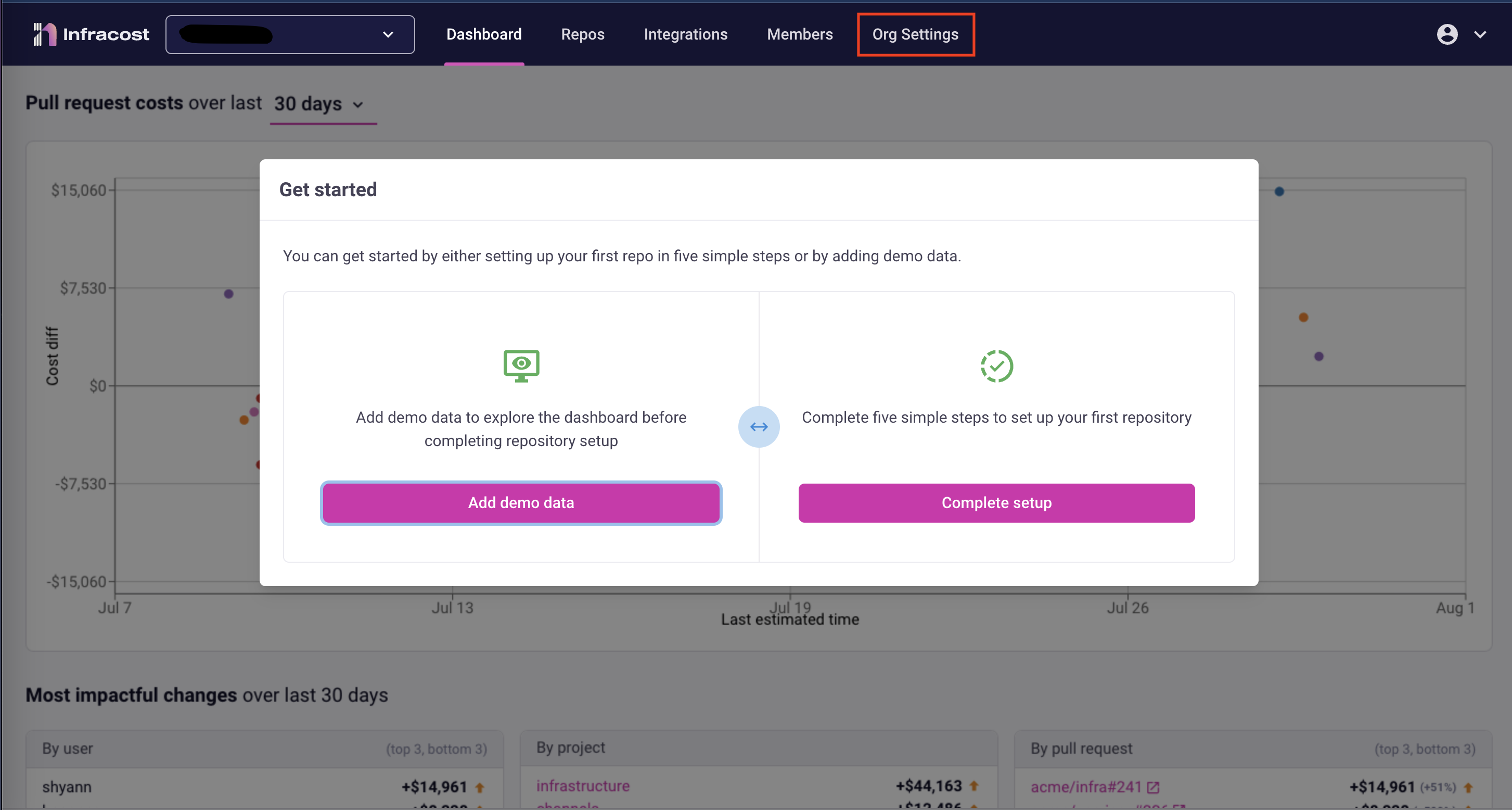Open the Members tab
Image resolution: width=1512 pixels, height=810 pixels.
799,35
